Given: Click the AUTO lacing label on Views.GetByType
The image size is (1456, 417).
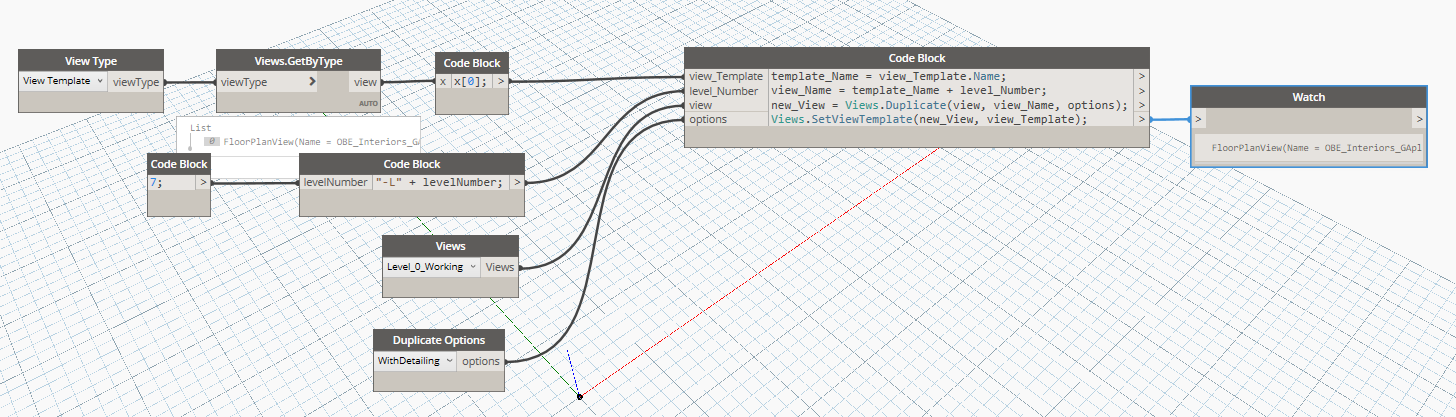Looking at the screenshot, I should click(369, 104).
